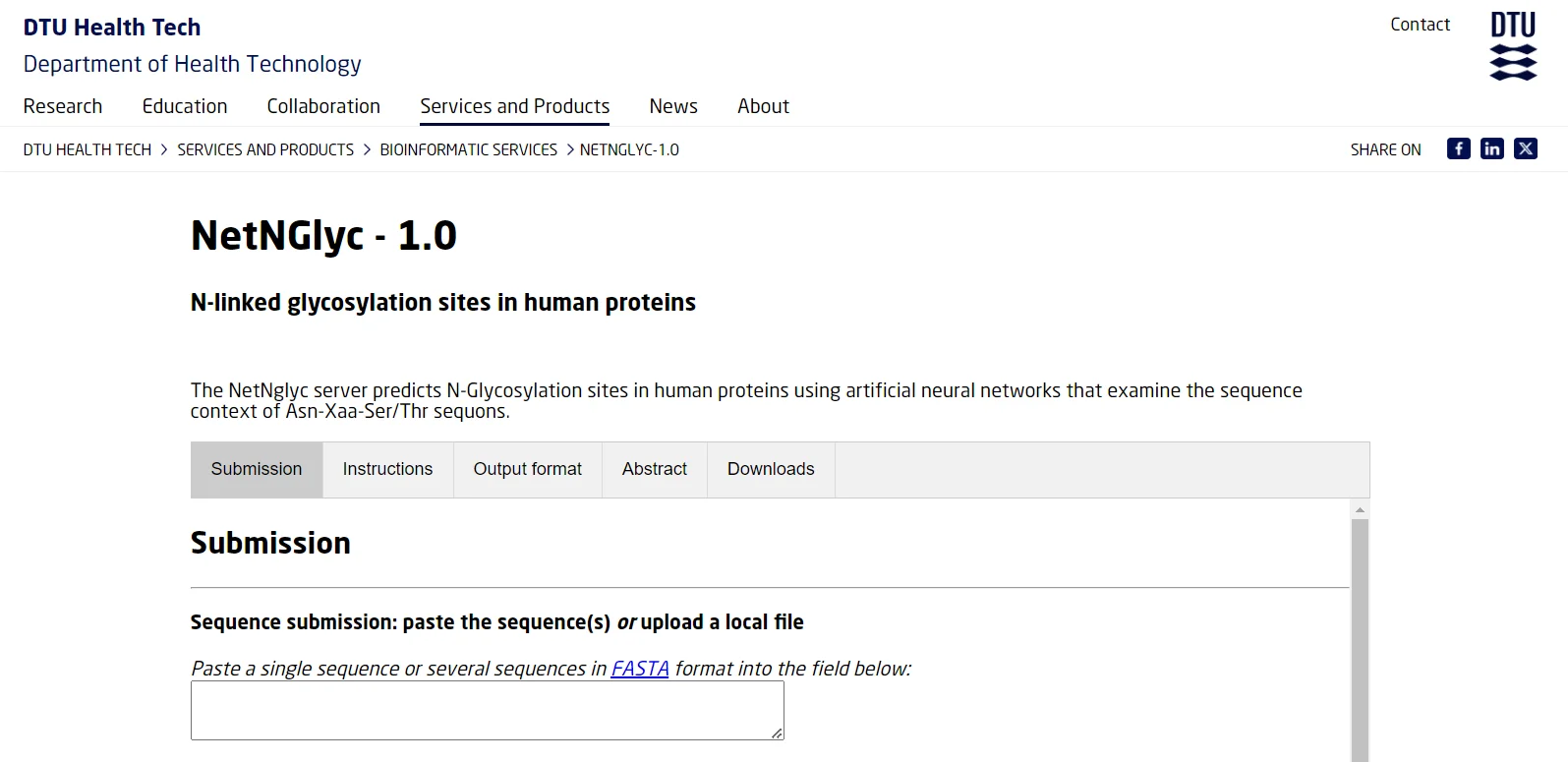Image resolution: width=1568 pixels, height=762 pixels.
Task: Open Services and Products menu
Action: pos(514,106)
